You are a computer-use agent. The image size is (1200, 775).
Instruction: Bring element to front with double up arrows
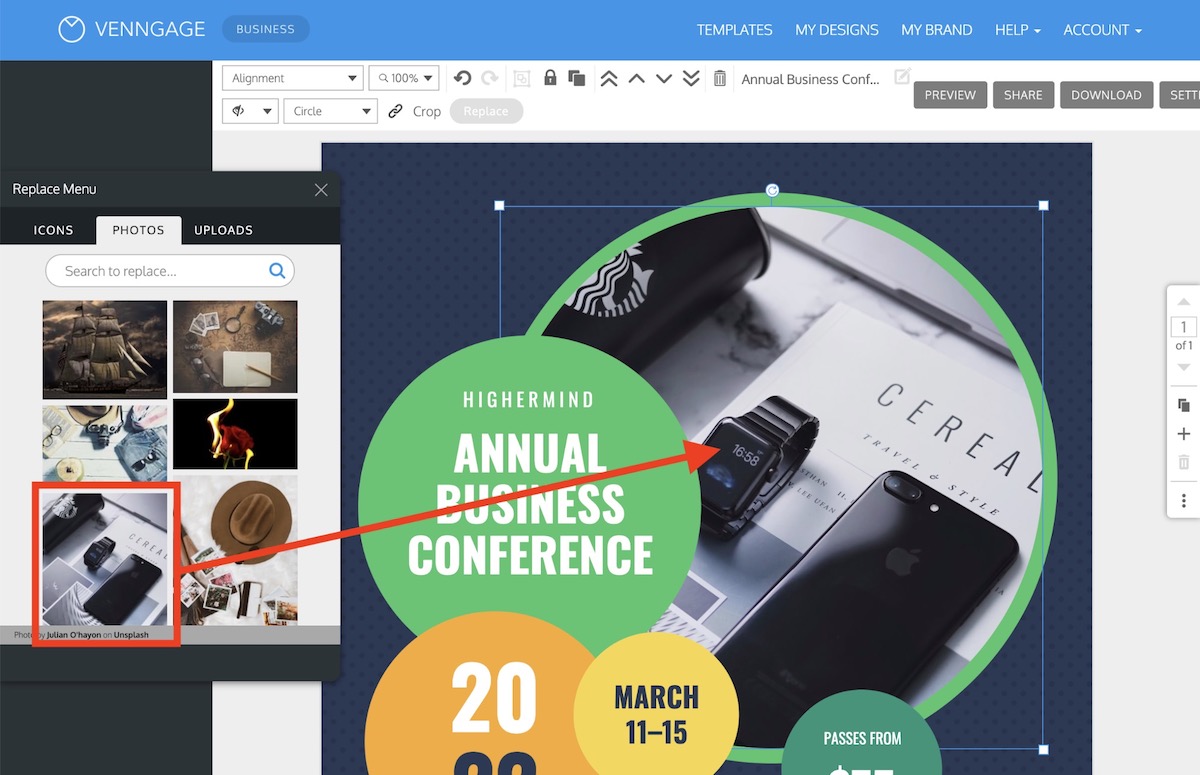pos(609,79)
